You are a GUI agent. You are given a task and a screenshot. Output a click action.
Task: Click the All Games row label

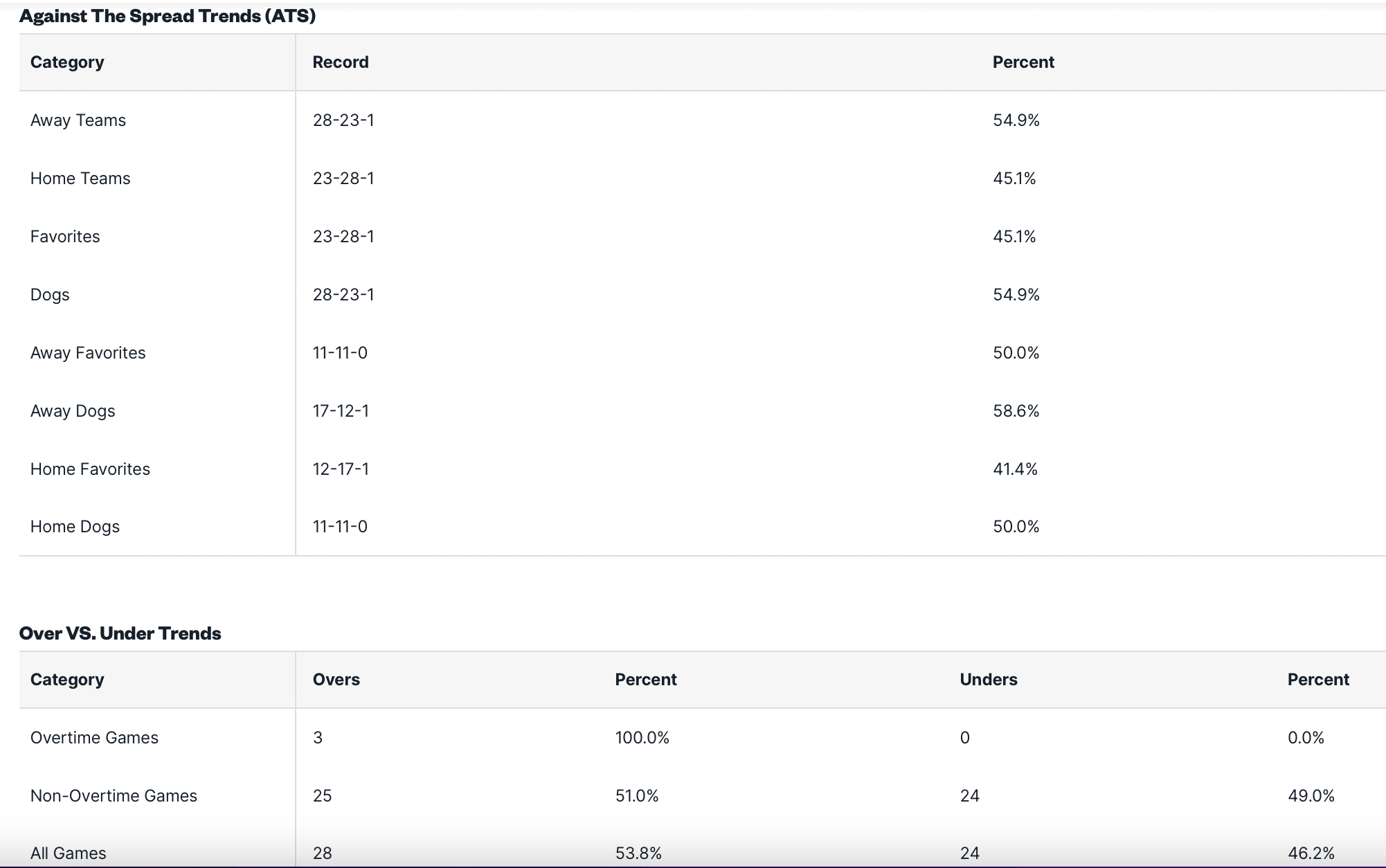(x=69, y=853)
